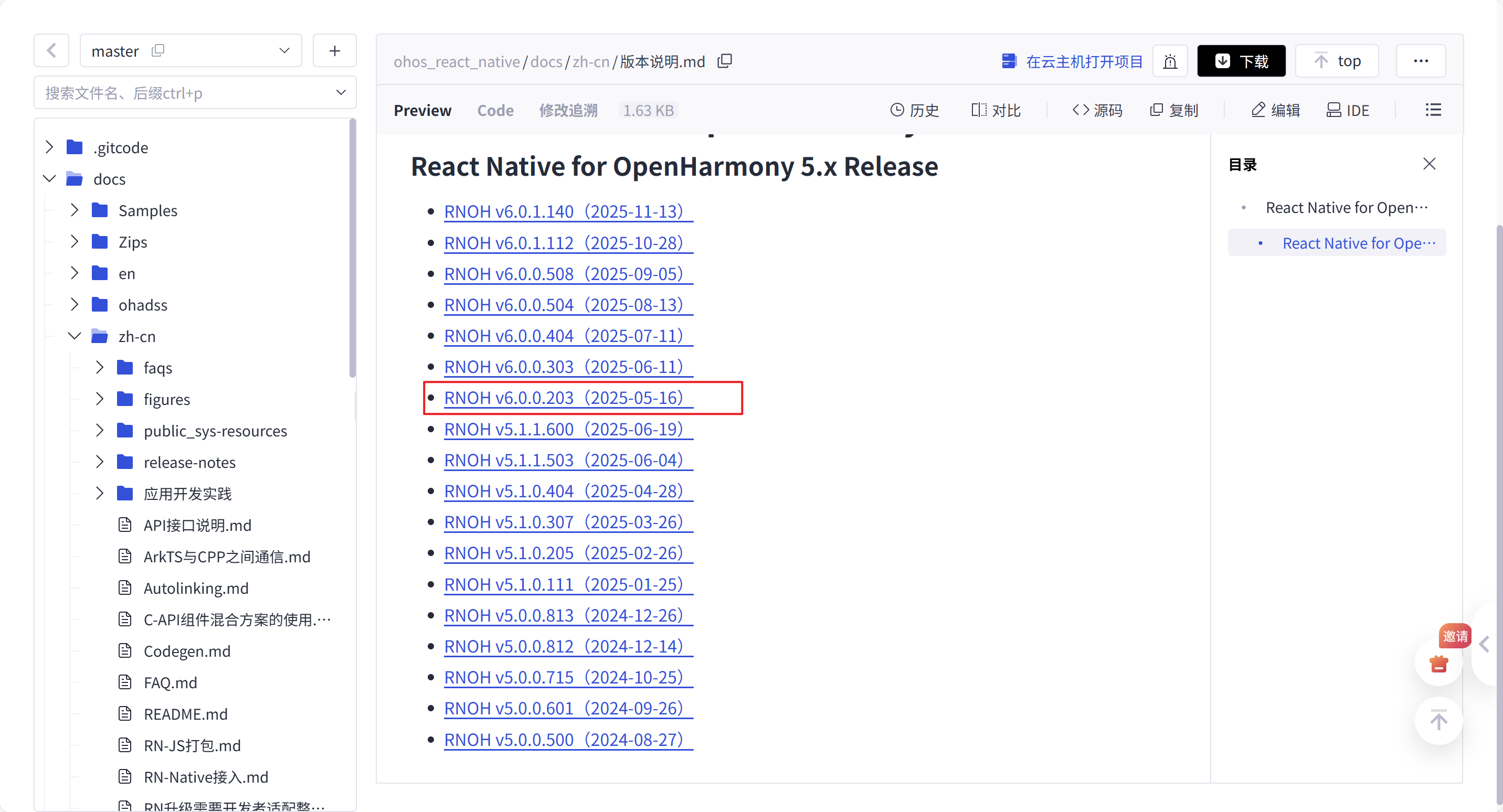Click the add new file plus button
The height and width of the screenshot is (812, 1503).
(334, 51)
